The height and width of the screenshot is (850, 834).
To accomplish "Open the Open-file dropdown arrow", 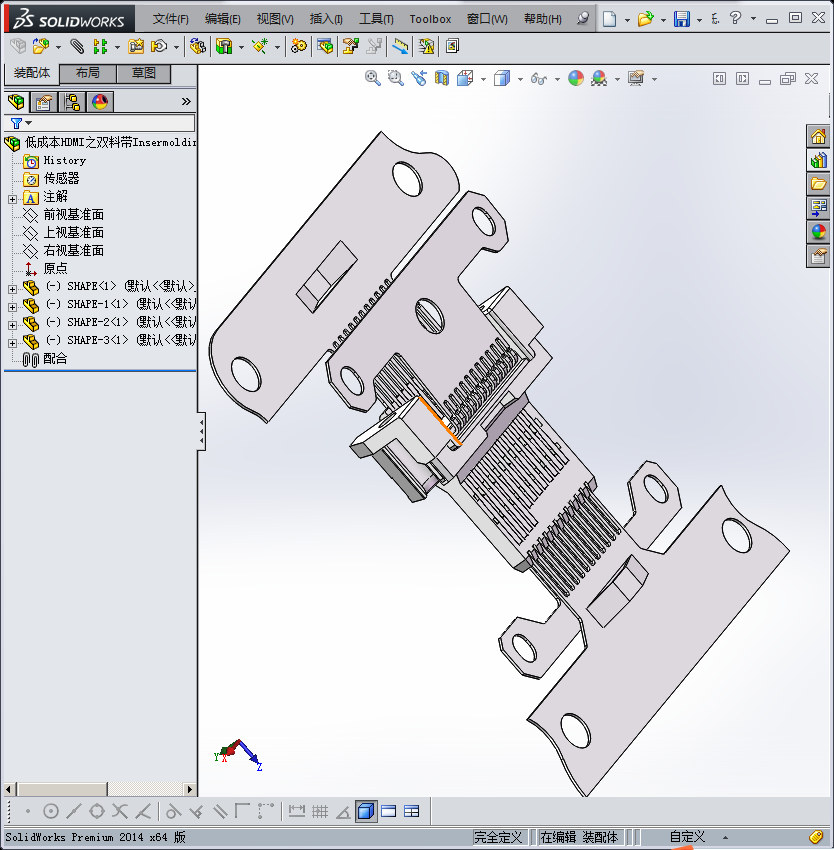I will (x=663, y=20).
